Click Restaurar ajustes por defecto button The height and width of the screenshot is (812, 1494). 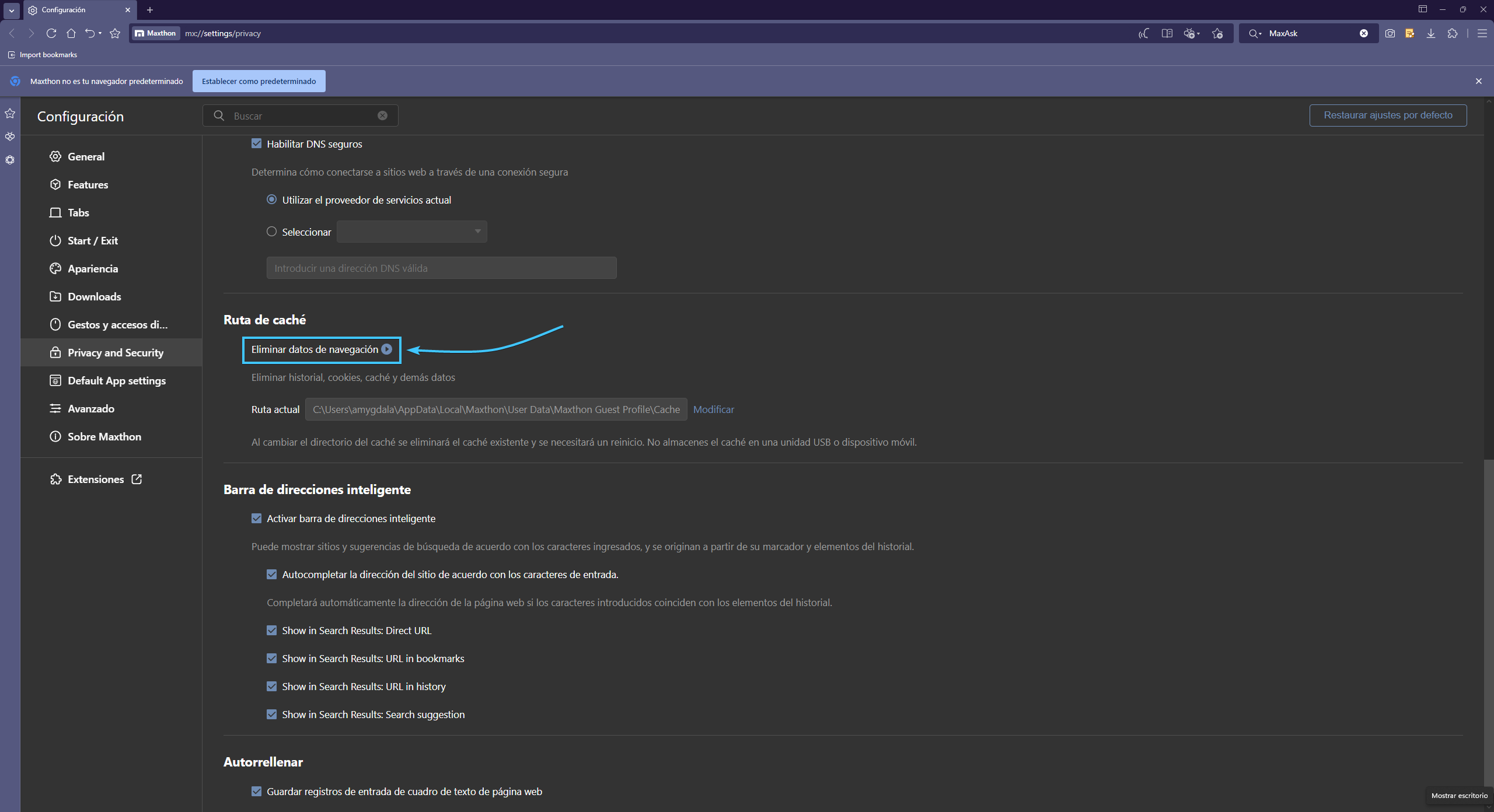1388,115
